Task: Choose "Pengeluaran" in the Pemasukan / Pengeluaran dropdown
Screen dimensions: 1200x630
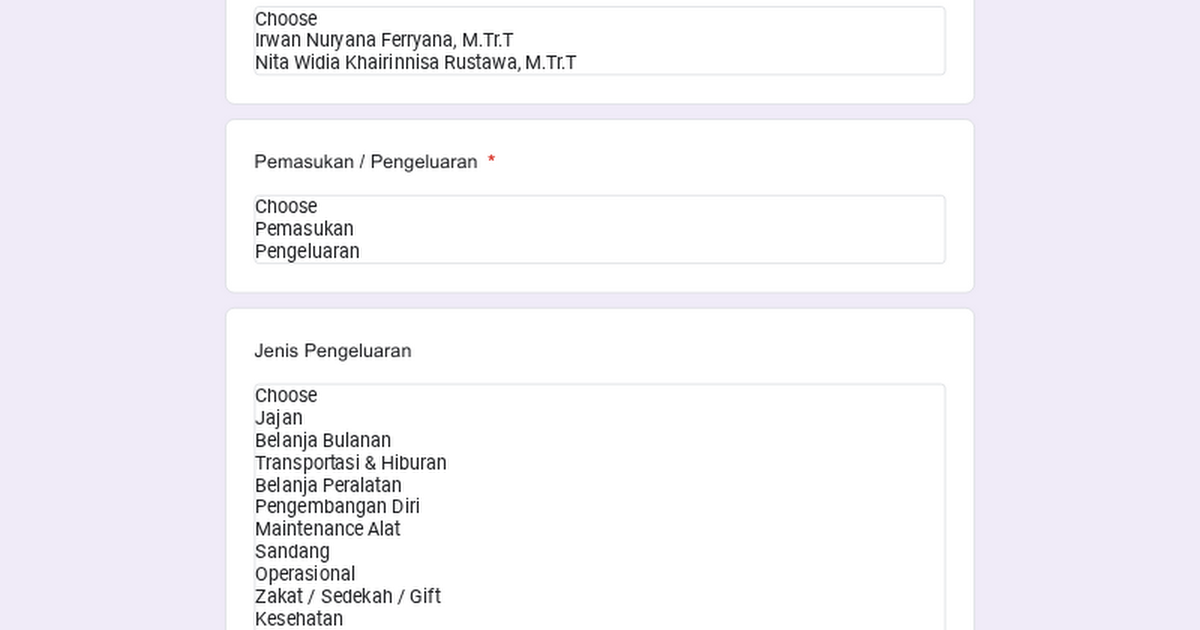Action: coord(305,251)
